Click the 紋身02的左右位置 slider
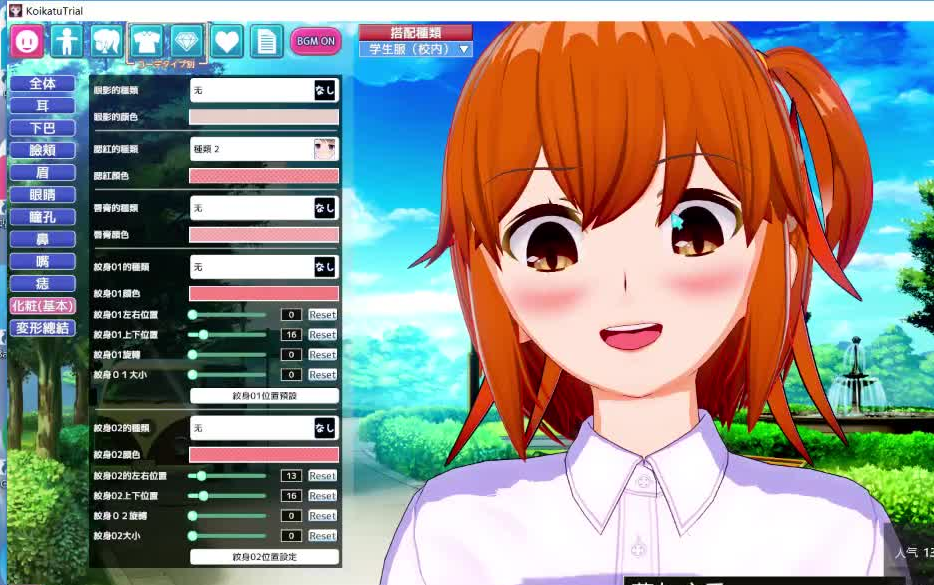Viewport: 934px width, 585px height. tap(227, 476)
